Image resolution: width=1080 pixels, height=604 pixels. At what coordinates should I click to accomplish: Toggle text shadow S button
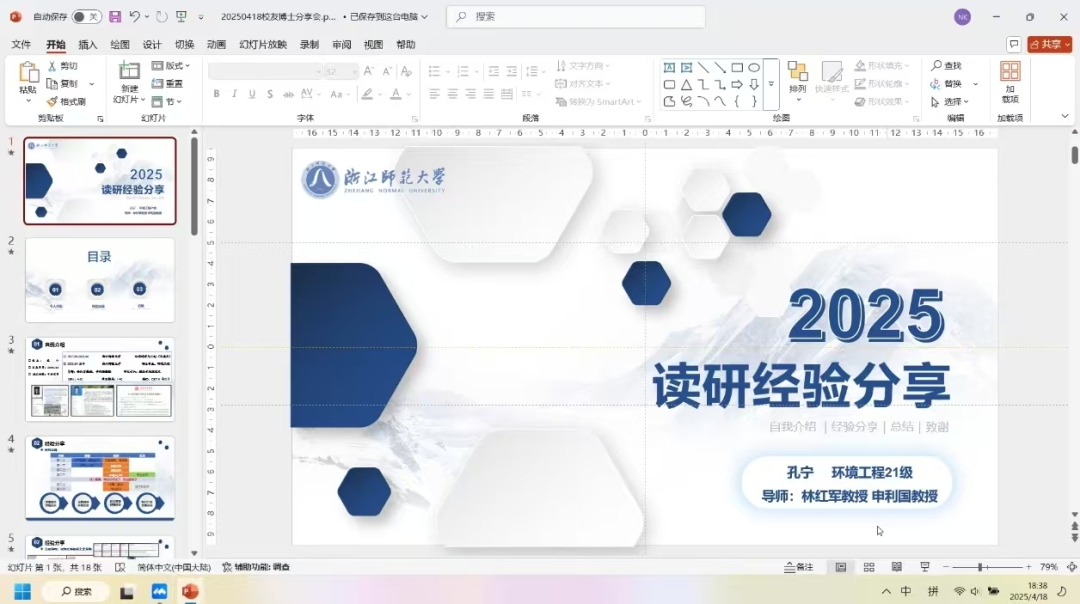tap(270, 94)
